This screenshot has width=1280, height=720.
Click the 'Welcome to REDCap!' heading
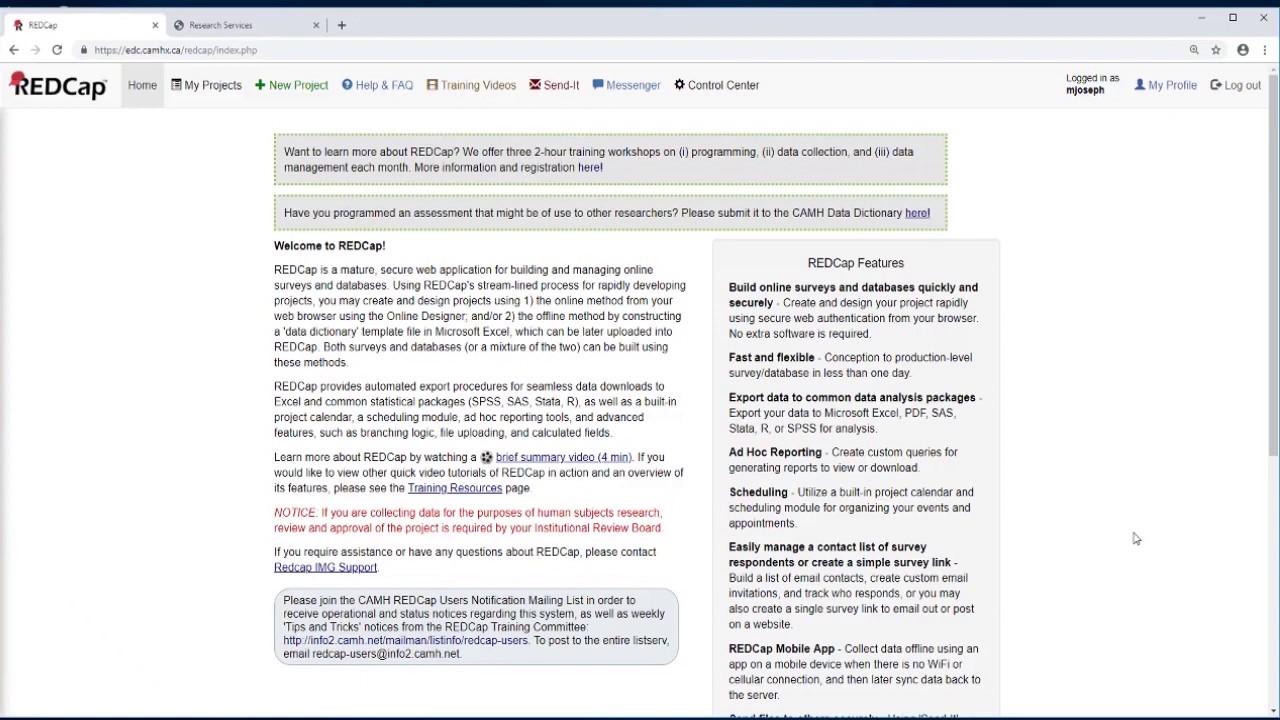pos(329,246)
